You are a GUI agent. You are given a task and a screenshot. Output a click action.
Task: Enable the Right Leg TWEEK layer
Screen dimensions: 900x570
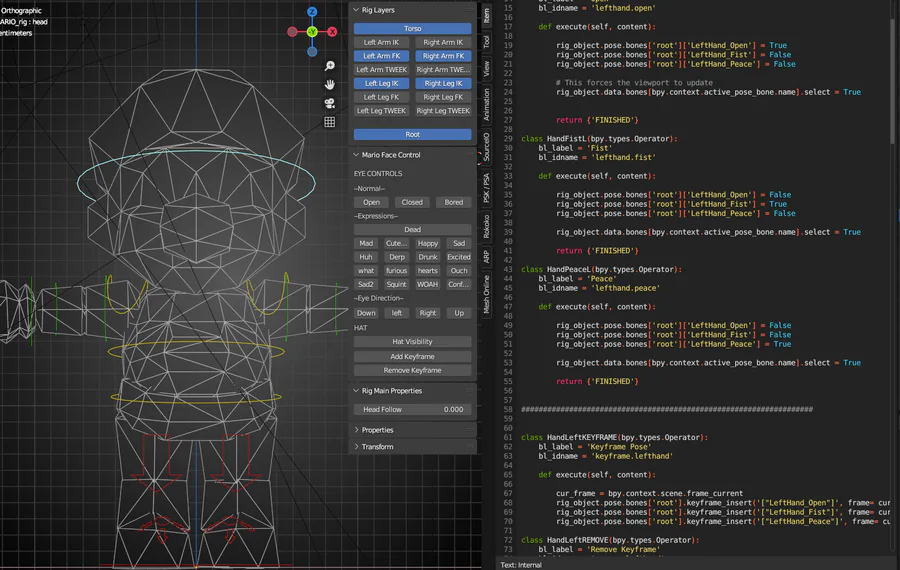(x=443, y=111)
